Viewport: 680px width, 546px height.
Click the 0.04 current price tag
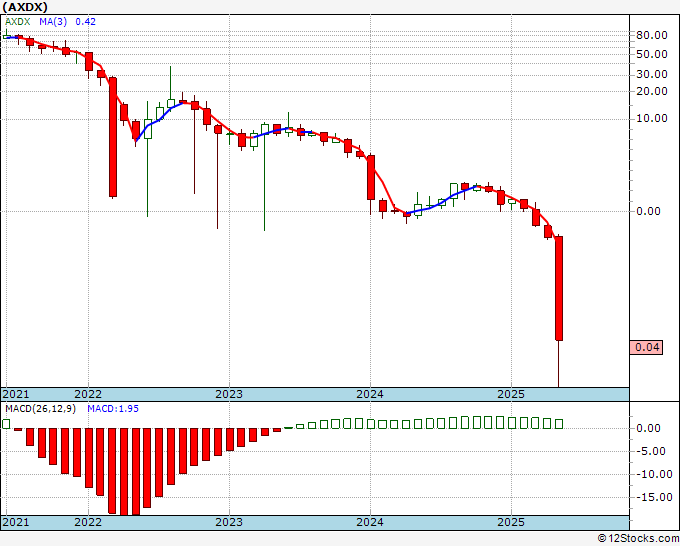(646, 347)
